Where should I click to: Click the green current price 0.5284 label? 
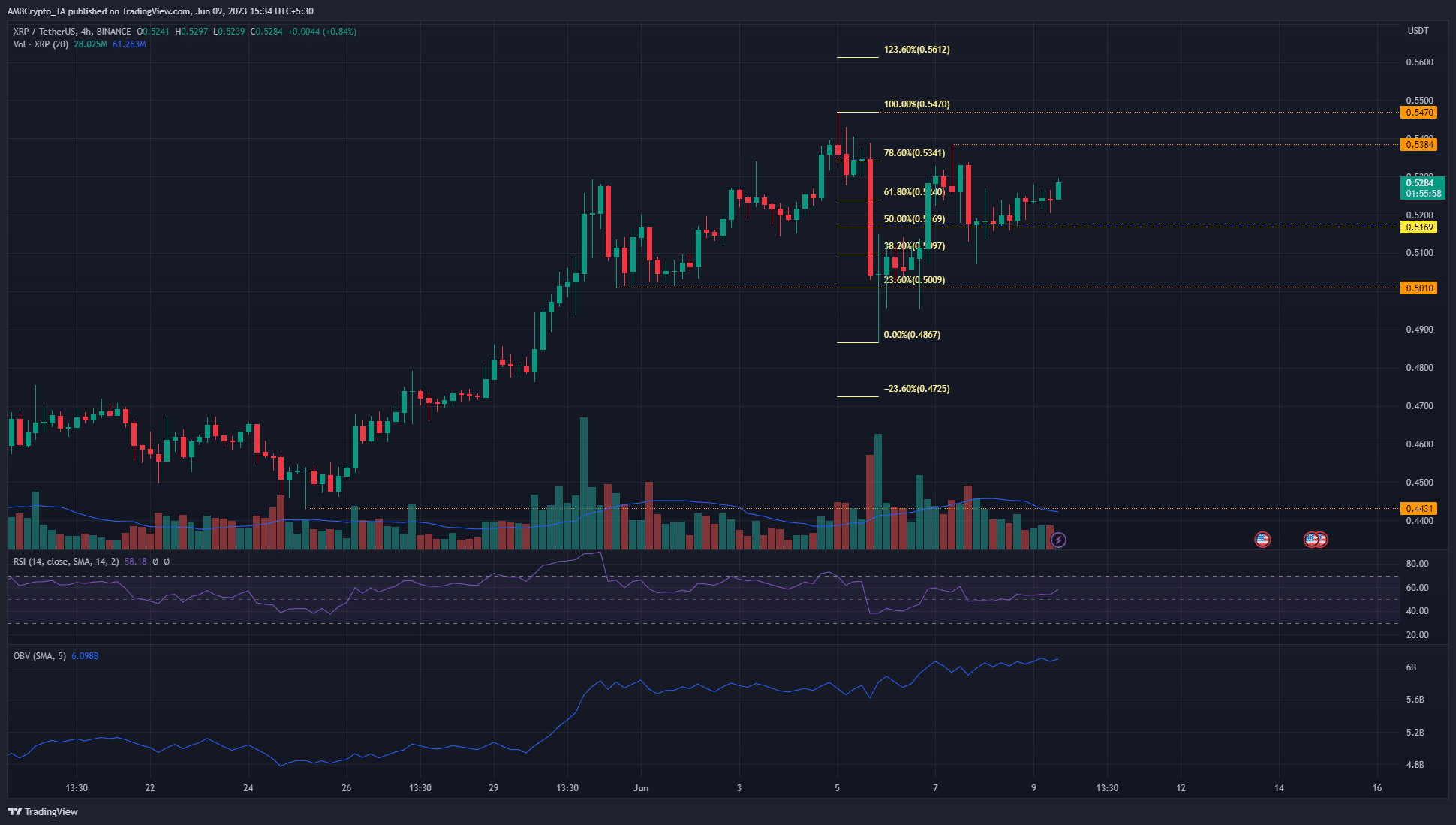[x=1422, y=188]
